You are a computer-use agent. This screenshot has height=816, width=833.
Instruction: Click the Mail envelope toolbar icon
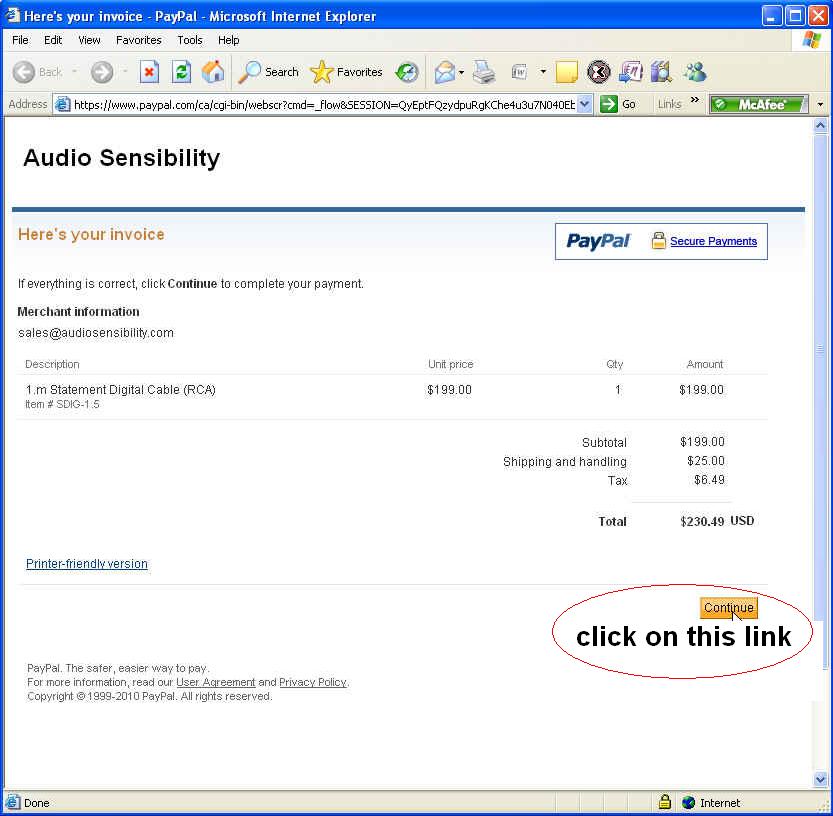click(444, 72)
